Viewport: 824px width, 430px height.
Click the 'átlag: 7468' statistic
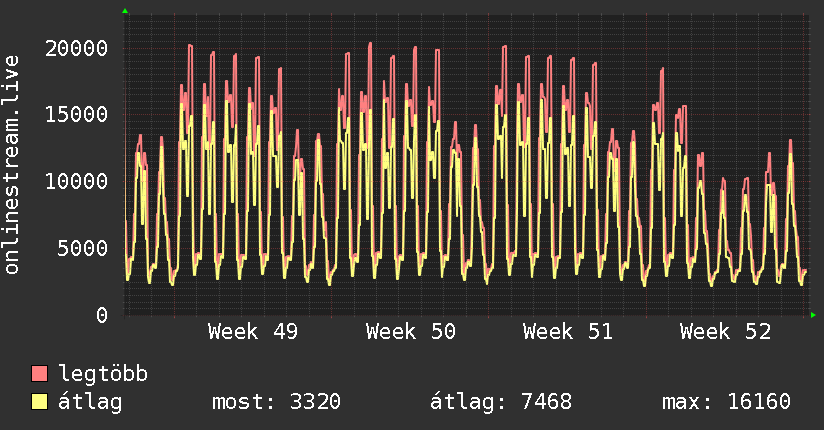501,402
